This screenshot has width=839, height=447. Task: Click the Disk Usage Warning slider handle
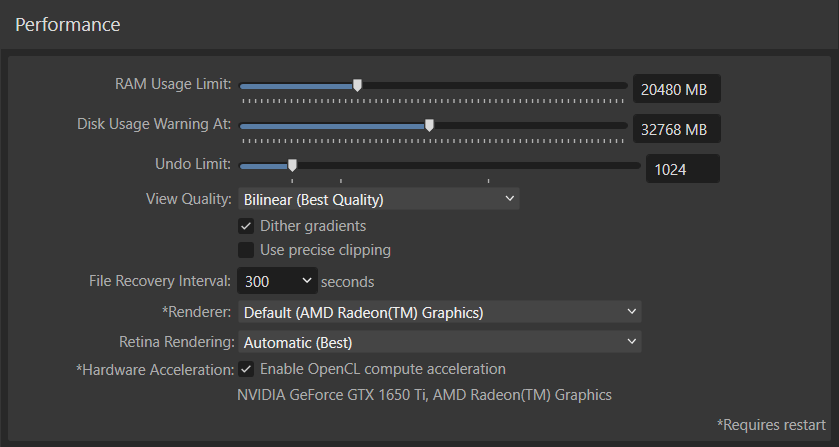[x=429, y=125]
